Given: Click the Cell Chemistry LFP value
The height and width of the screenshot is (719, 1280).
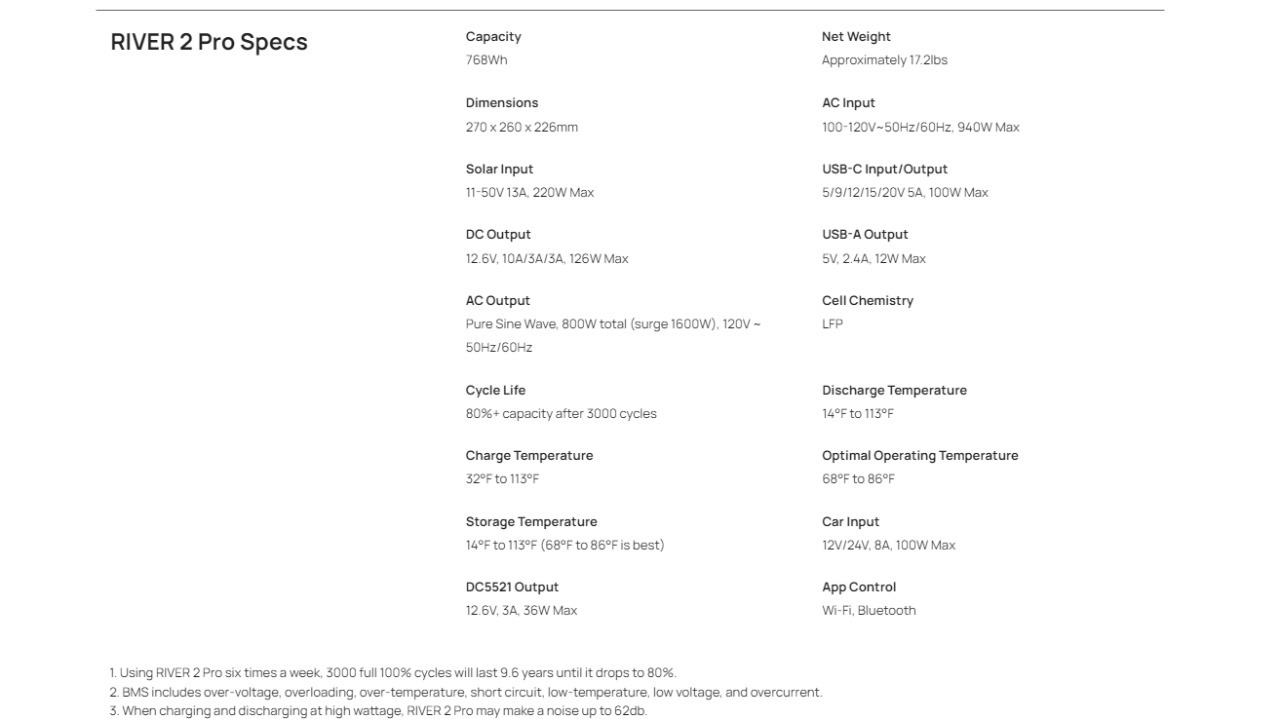Looking at the screenshot, I should (832, 324).
